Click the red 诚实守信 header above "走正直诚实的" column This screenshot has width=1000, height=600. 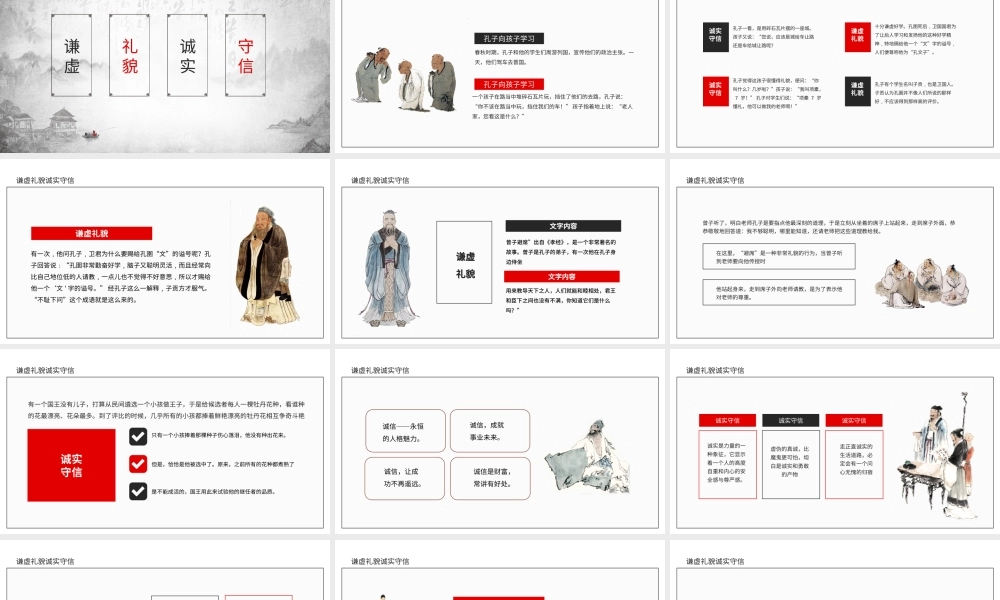[x=854, y=420]
